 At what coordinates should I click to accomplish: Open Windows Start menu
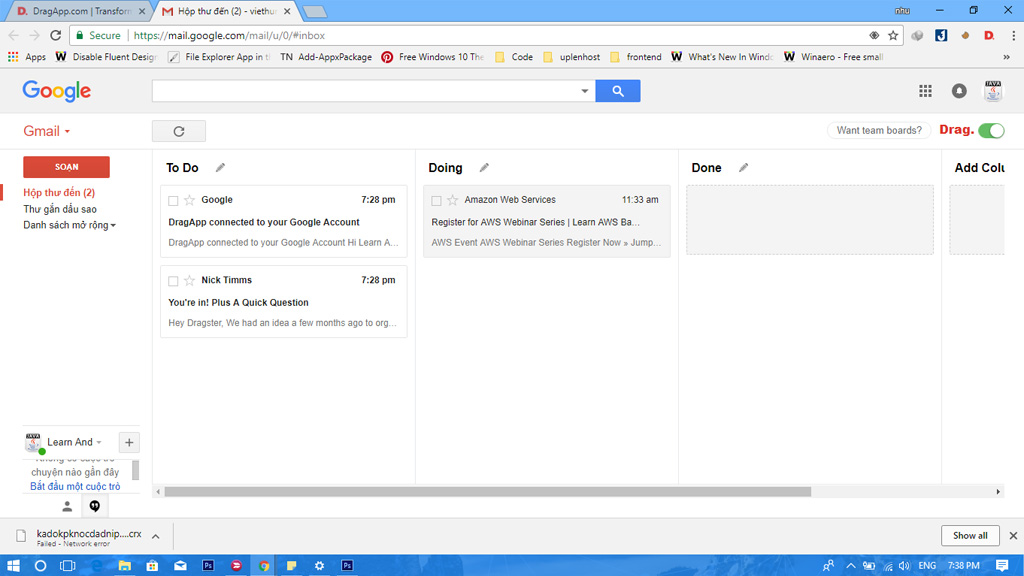point(13,566)
